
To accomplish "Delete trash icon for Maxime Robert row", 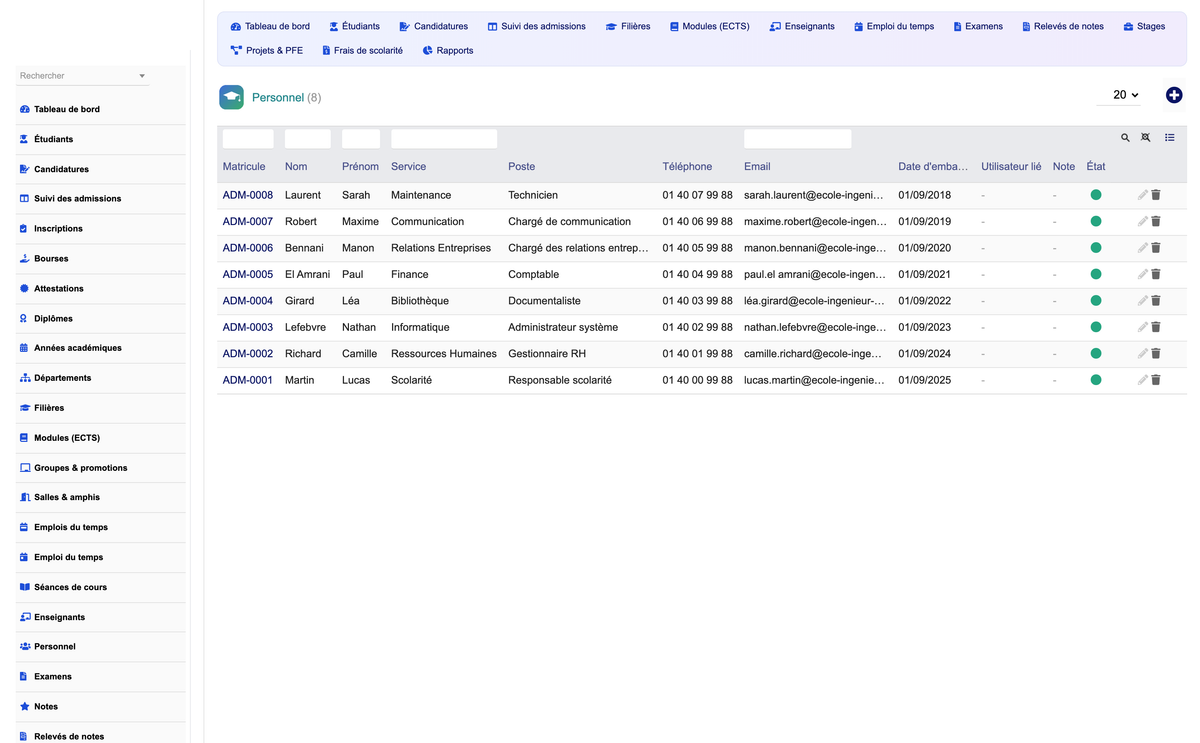I will [1156, 221].
